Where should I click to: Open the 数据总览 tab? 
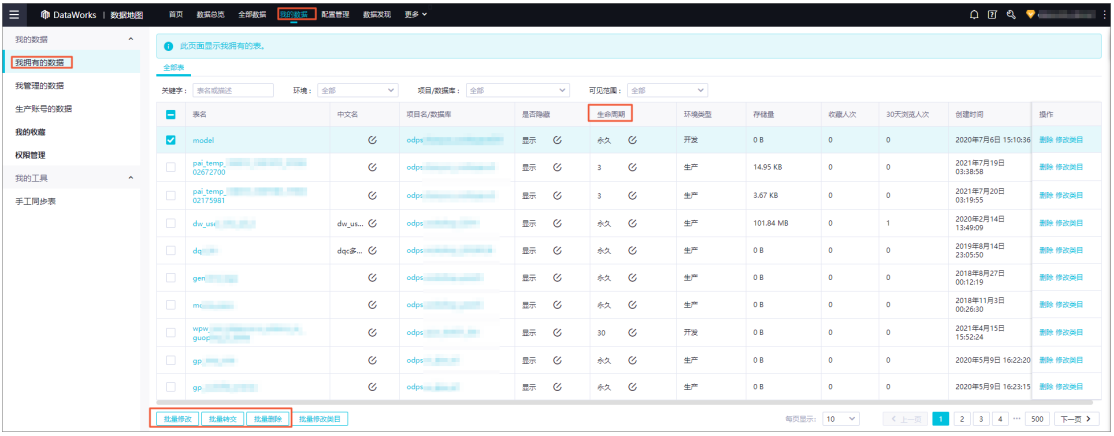(x=210, y=14)
